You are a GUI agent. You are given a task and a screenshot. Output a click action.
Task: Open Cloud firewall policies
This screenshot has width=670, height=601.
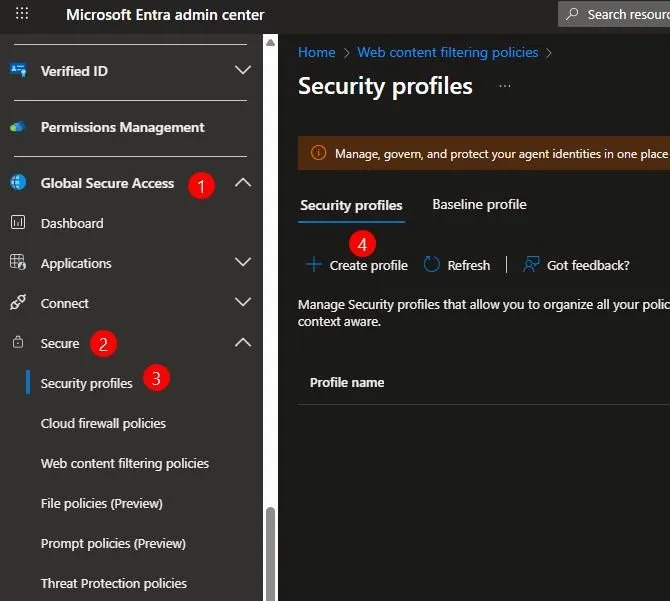pyautogui.click(x=103, y=423)
